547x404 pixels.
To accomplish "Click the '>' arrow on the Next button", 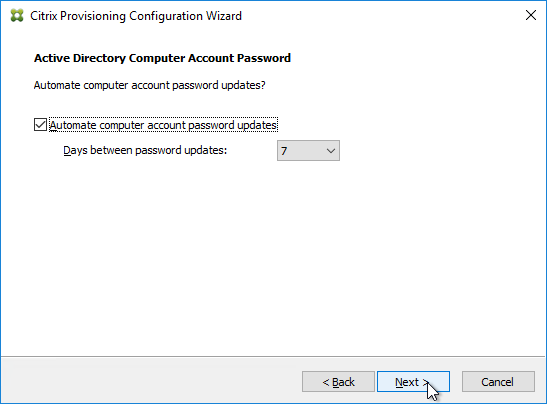I will click(x=426, y=382).
